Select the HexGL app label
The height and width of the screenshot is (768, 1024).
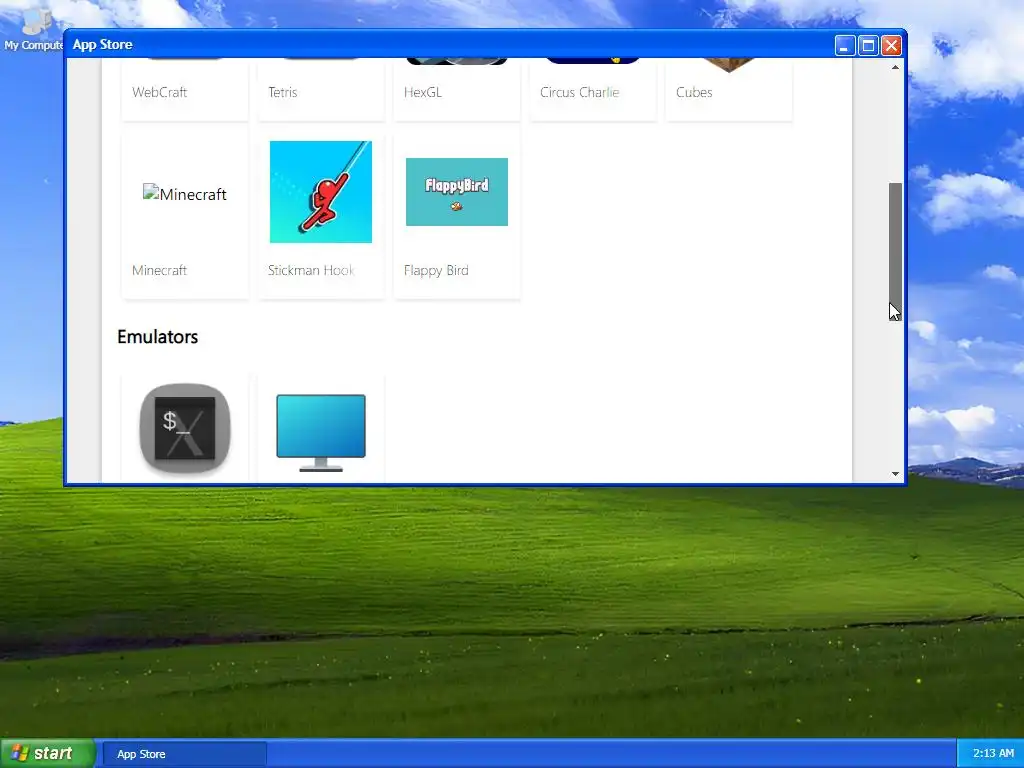click(x=423, y=92)
